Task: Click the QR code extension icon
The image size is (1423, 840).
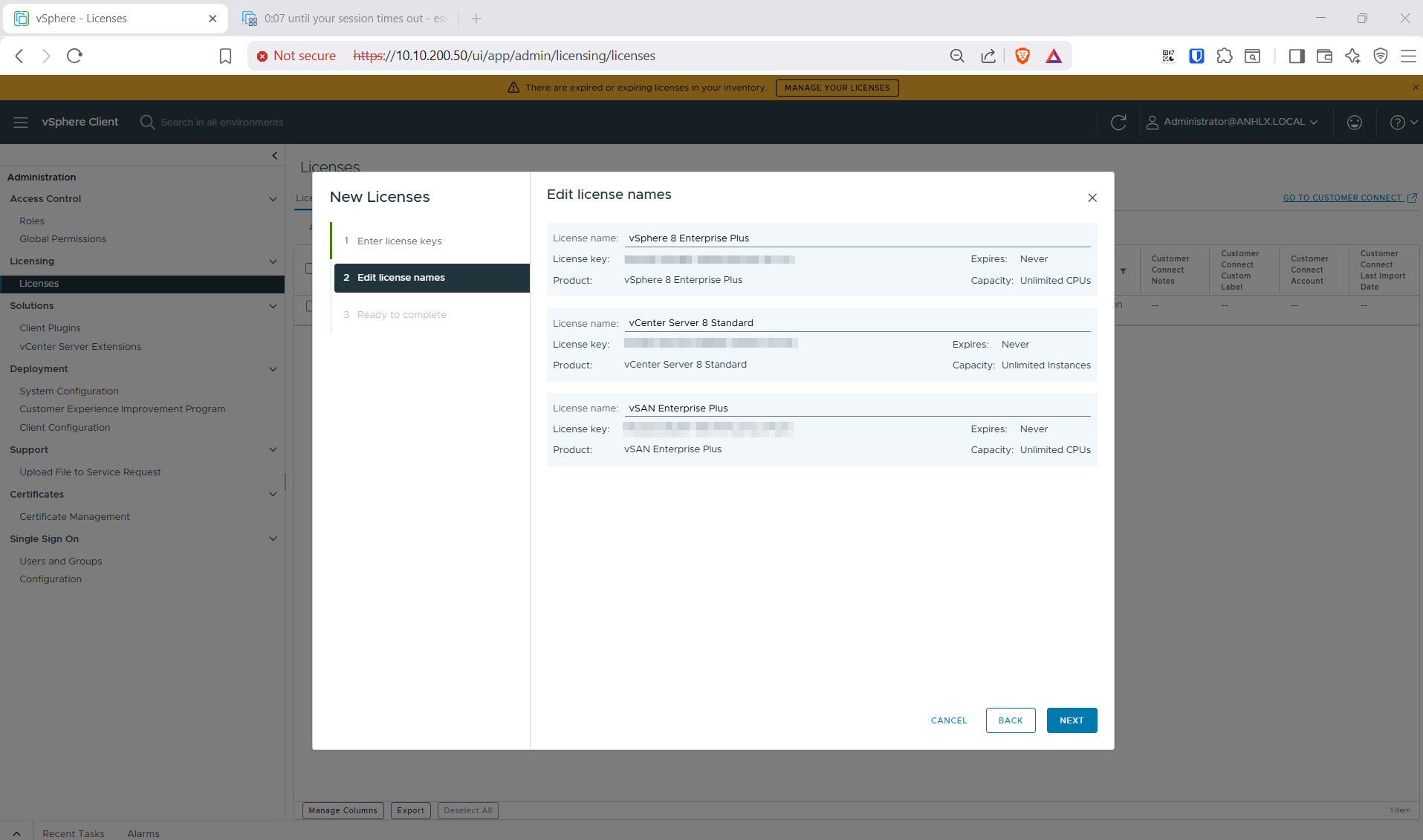Action: point(1169,56)
